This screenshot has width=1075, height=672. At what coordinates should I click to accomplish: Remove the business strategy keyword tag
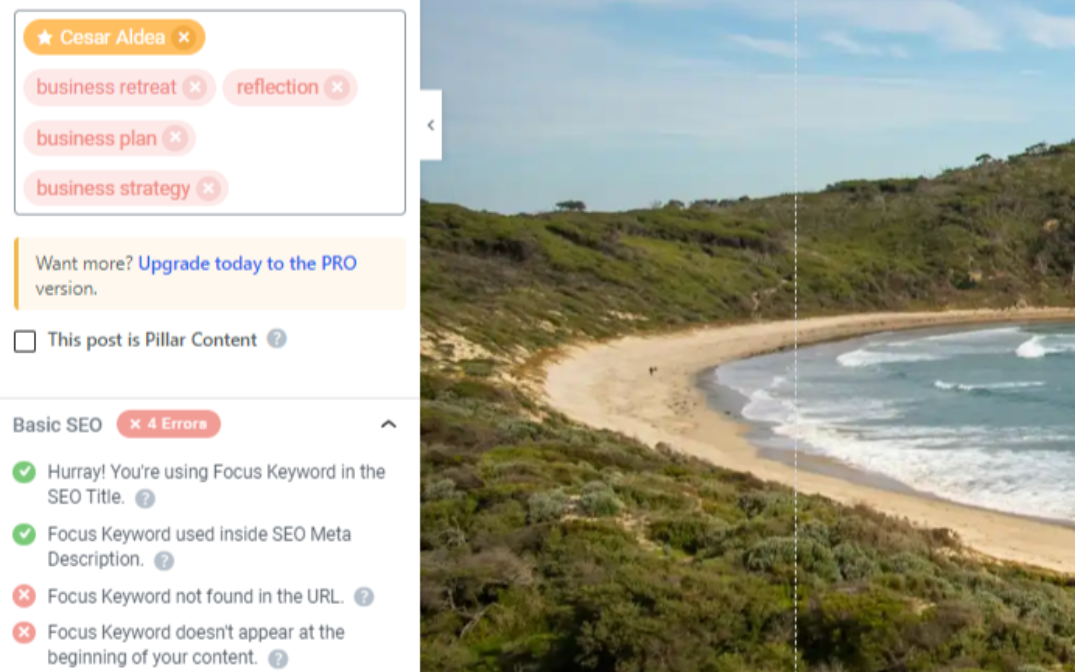click(208, 188)
